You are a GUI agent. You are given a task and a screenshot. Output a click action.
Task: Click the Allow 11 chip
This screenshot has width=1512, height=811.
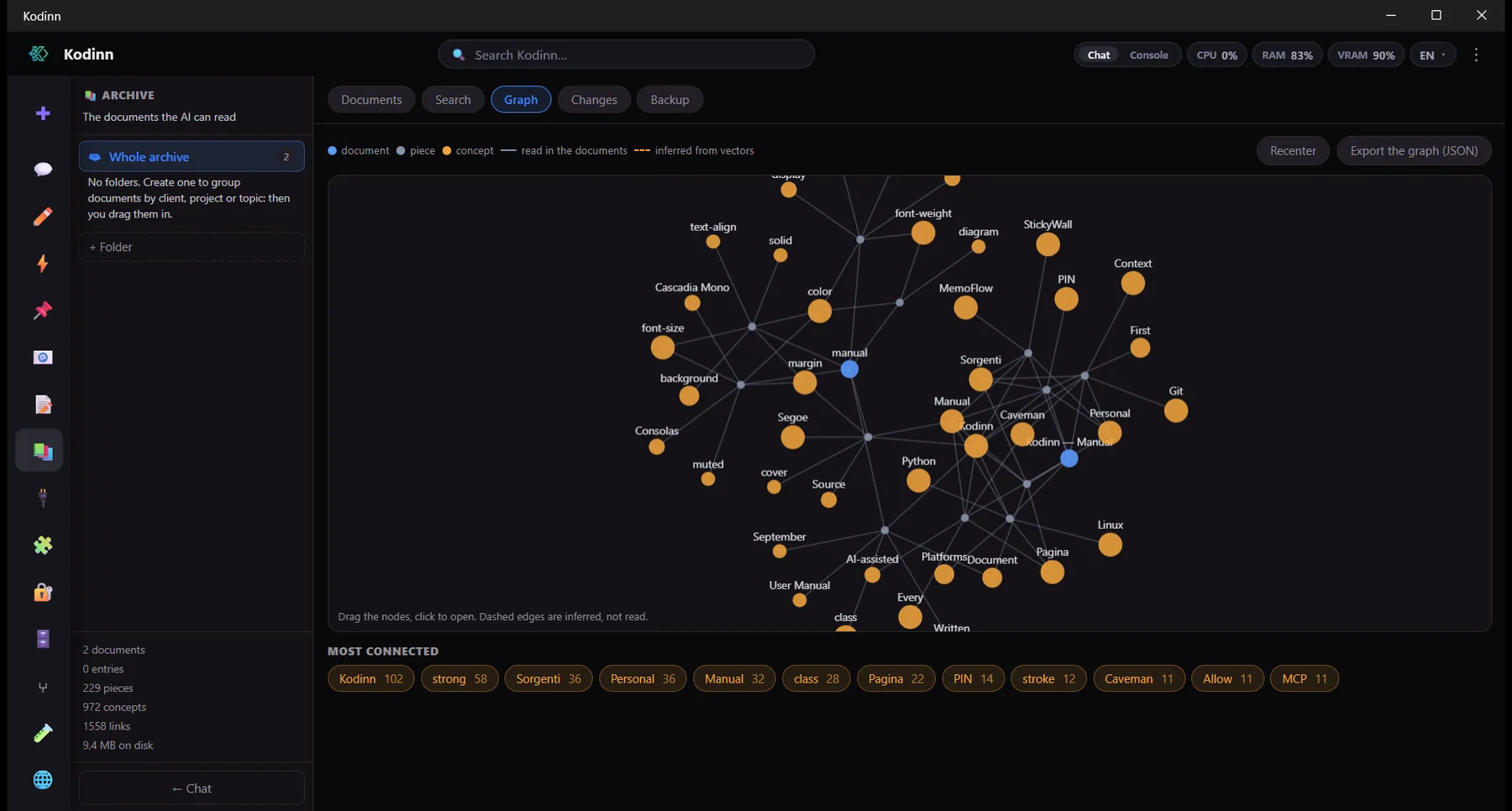click(x=1227, y=678)
